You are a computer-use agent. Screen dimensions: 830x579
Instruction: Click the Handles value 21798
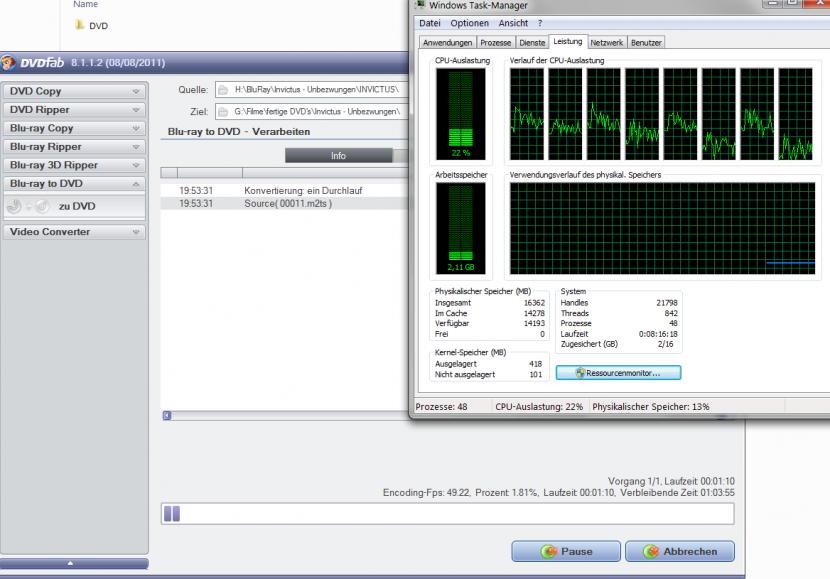[666, 303]
